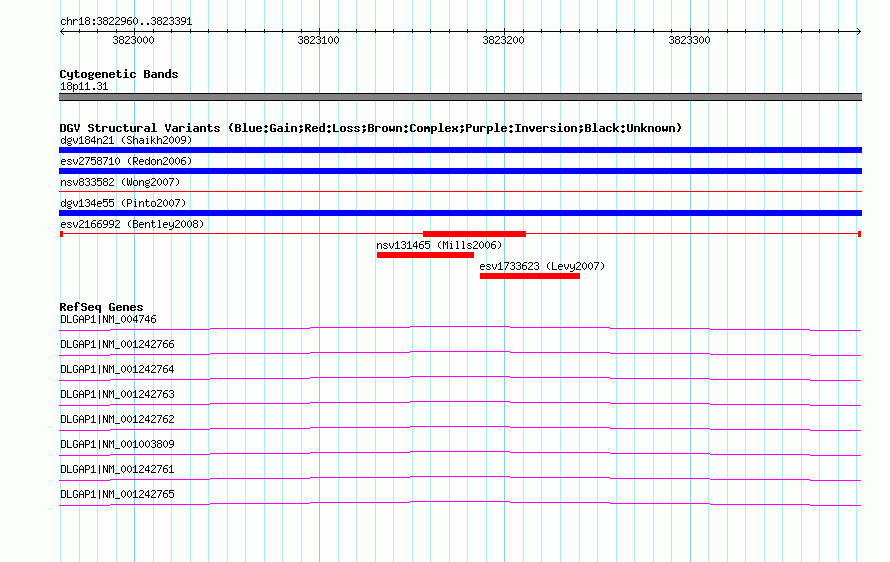Screen dimensions: 890x562
Task: Click the red loss bar under esv1733623
Action: (530, 276)
